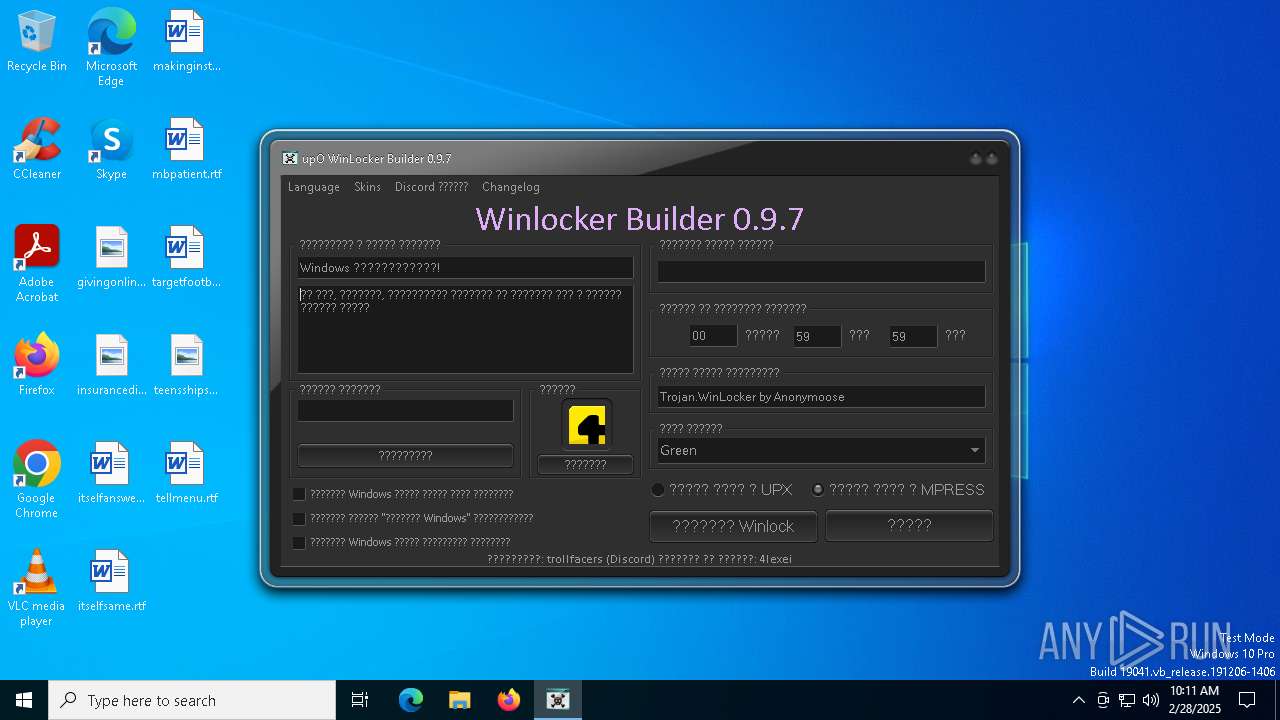Click the seconds field showing 59
Screen dimensions: 1280x720
click(x=913, y=336)
